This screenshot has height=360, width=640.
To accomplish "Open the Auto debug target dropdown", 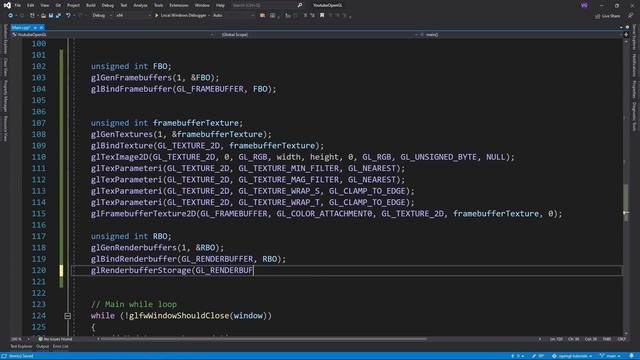I will [233, 16].
